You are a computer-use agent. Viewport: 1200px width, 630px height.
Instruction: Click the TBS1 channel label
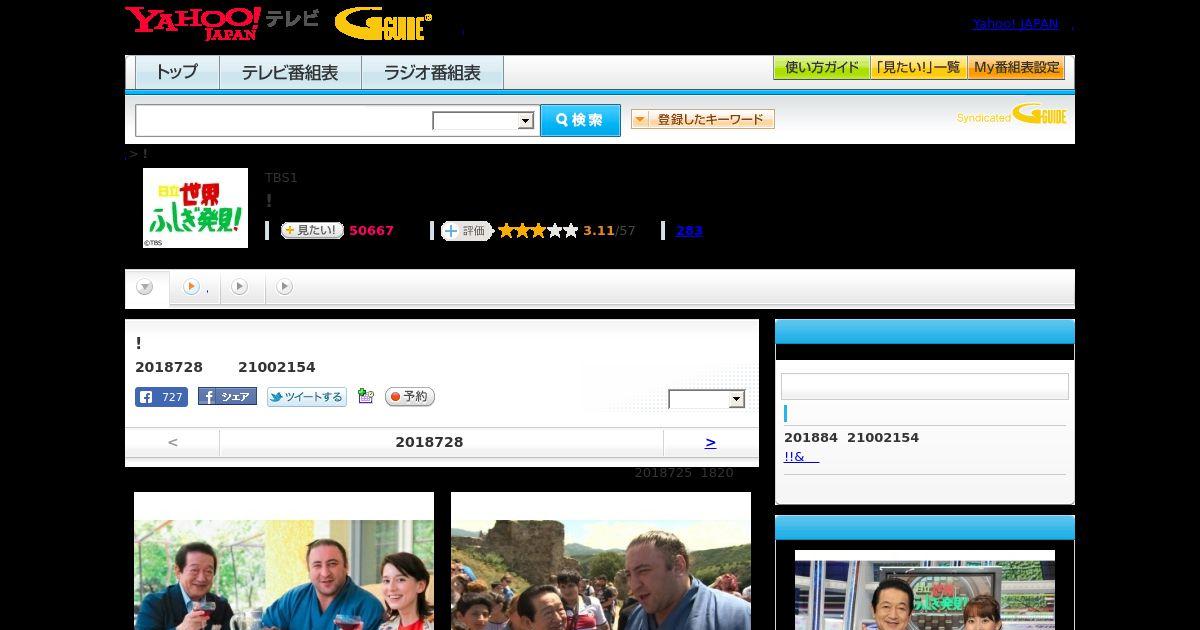coord(281,177)
